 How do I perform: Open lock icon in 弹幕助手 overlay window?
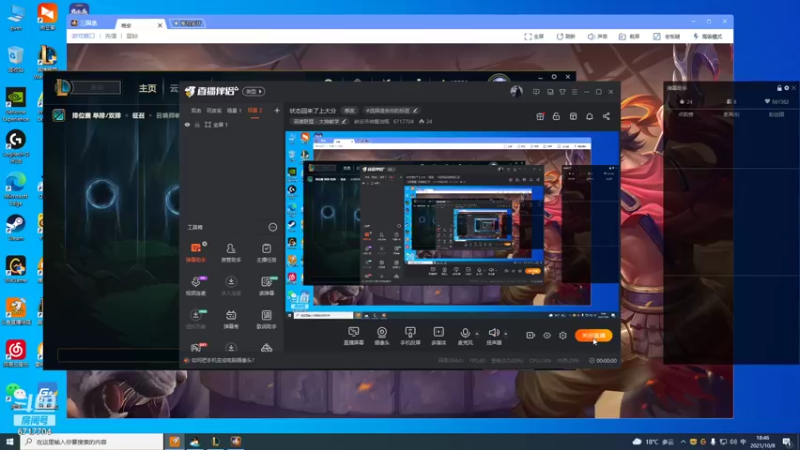pos(779,88)
